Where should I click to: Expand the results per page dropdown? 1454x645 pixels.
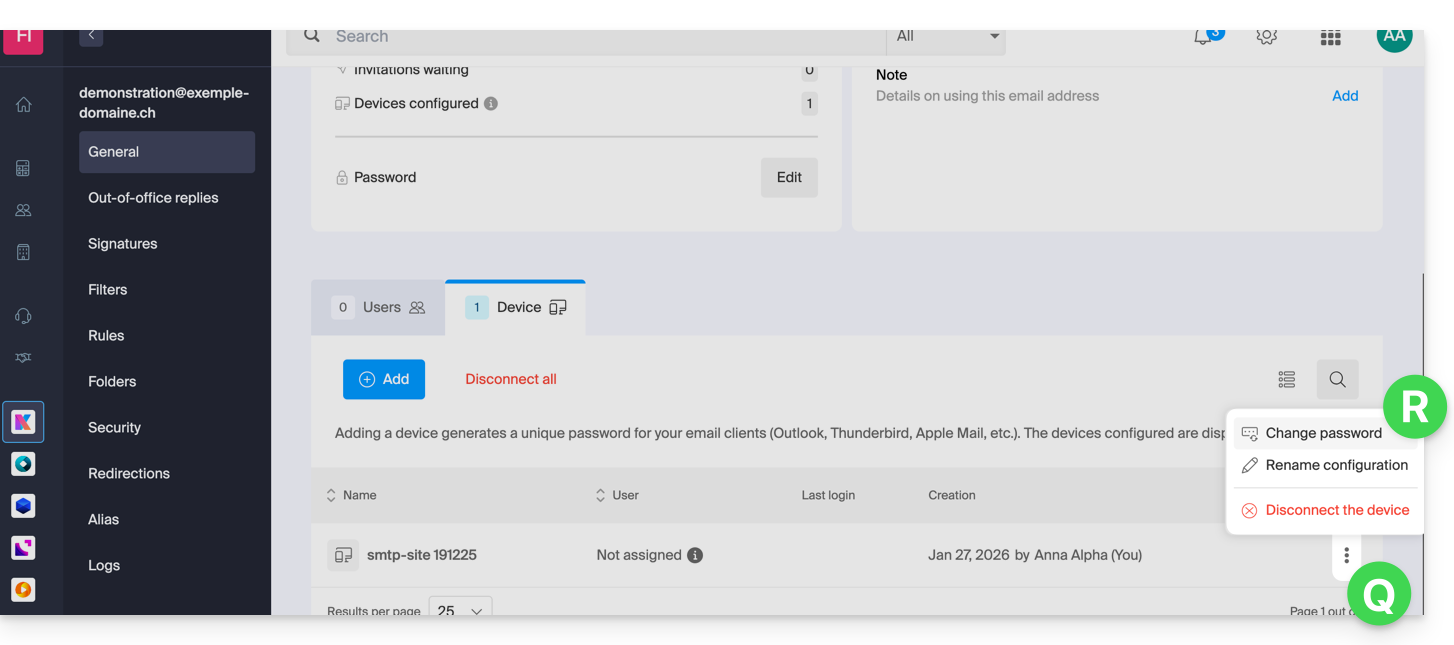[x=460, y=610]
